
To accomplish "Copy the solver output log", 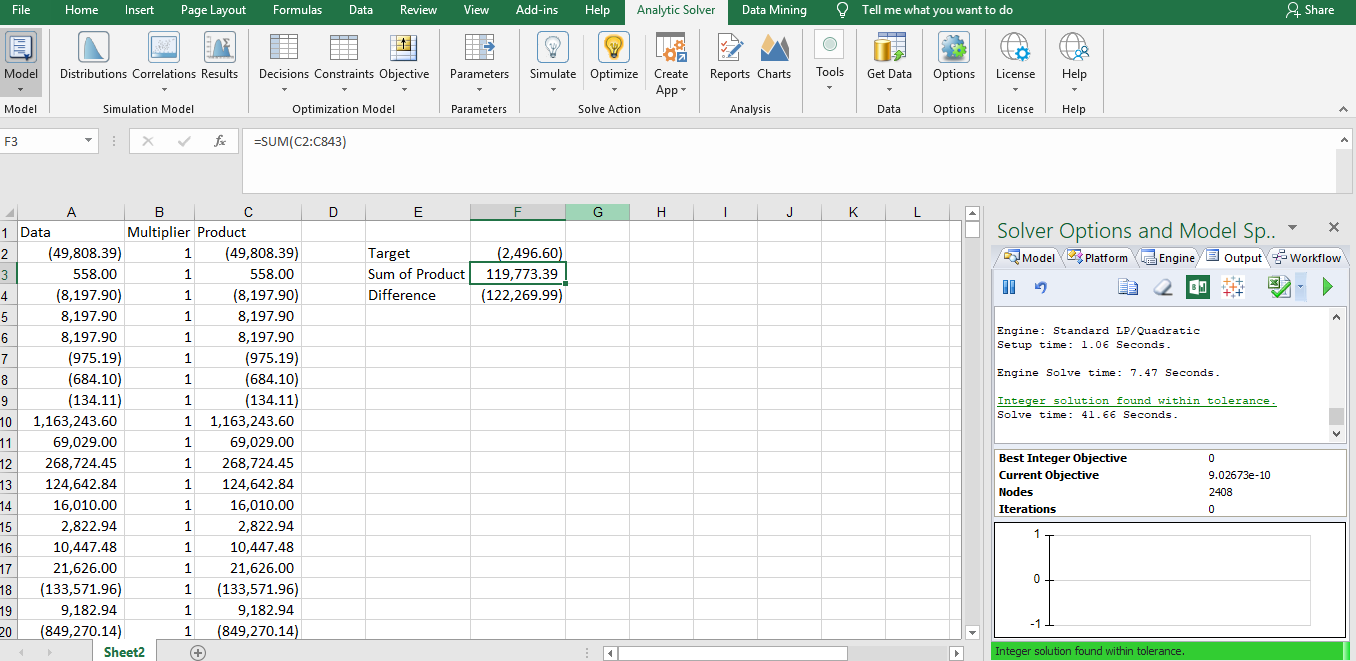I will tap(1128, 287).
